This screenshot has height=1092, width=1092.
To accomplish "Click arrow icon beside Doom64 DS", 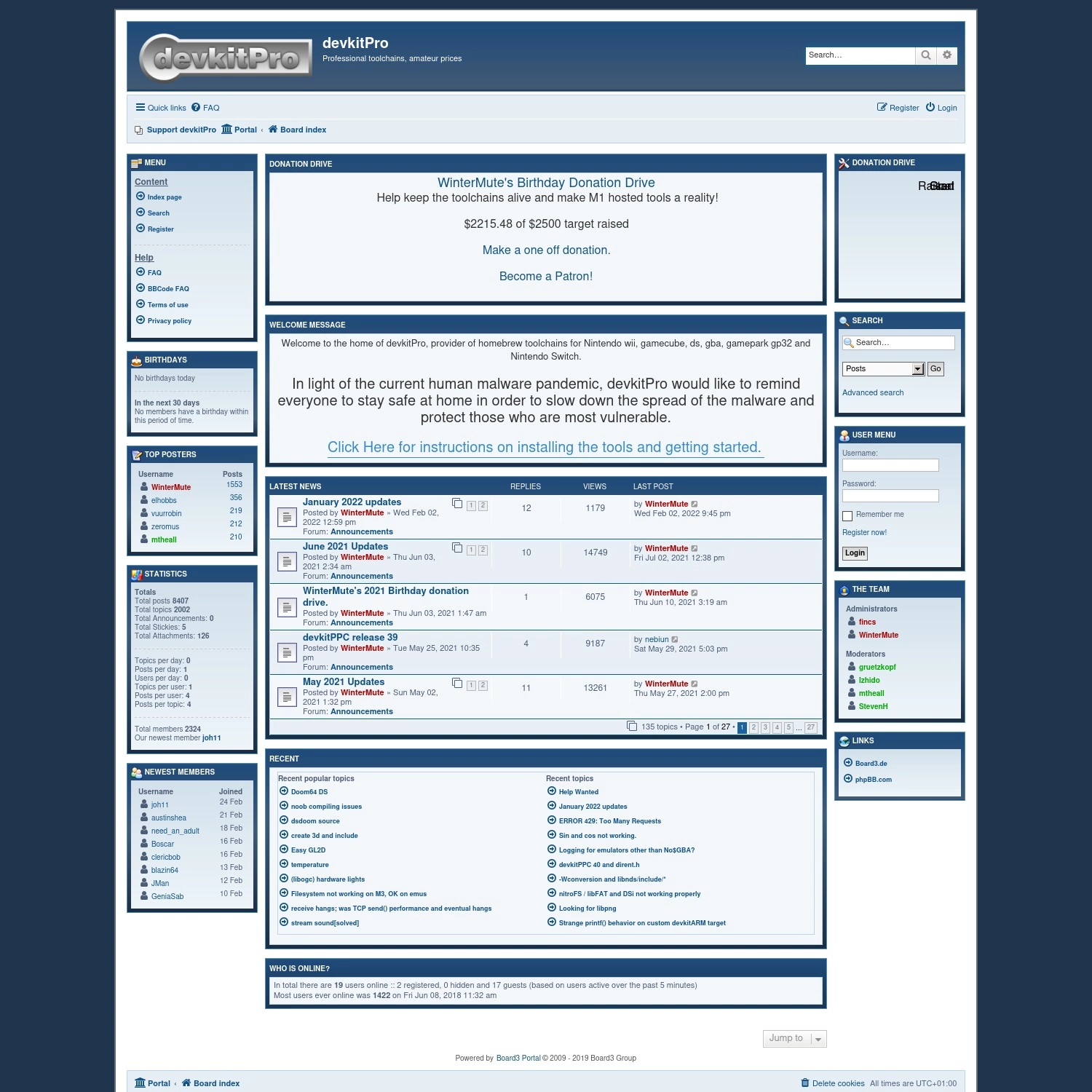I will 284,791.
